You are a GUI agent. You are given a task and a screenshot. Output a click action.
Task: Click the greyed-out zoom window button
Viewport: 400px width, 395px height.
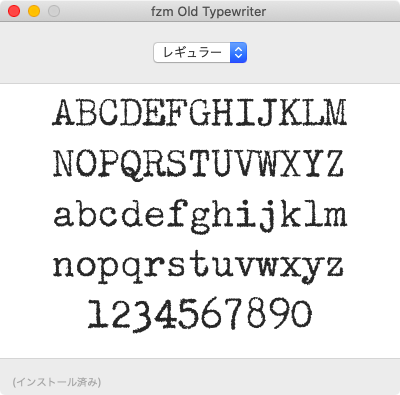click(x=54, y=11)
